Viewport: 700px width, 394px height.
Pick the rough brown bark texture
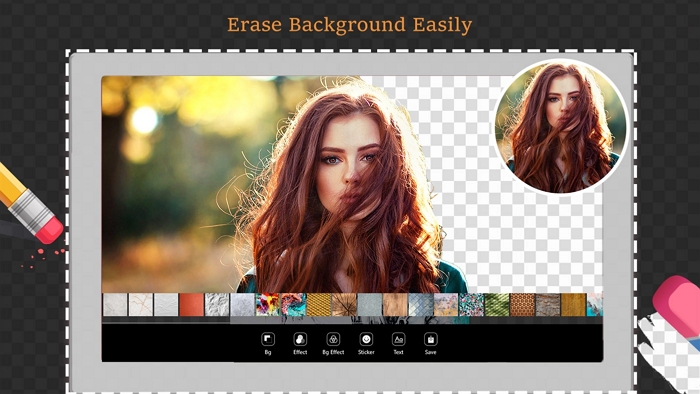pos(548,305)
